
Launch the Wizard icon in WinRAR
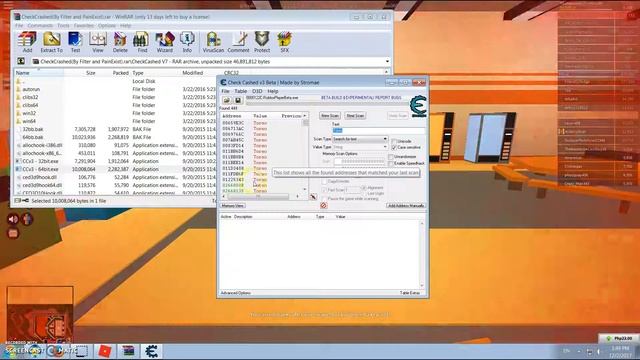click(x=164, y=42)
